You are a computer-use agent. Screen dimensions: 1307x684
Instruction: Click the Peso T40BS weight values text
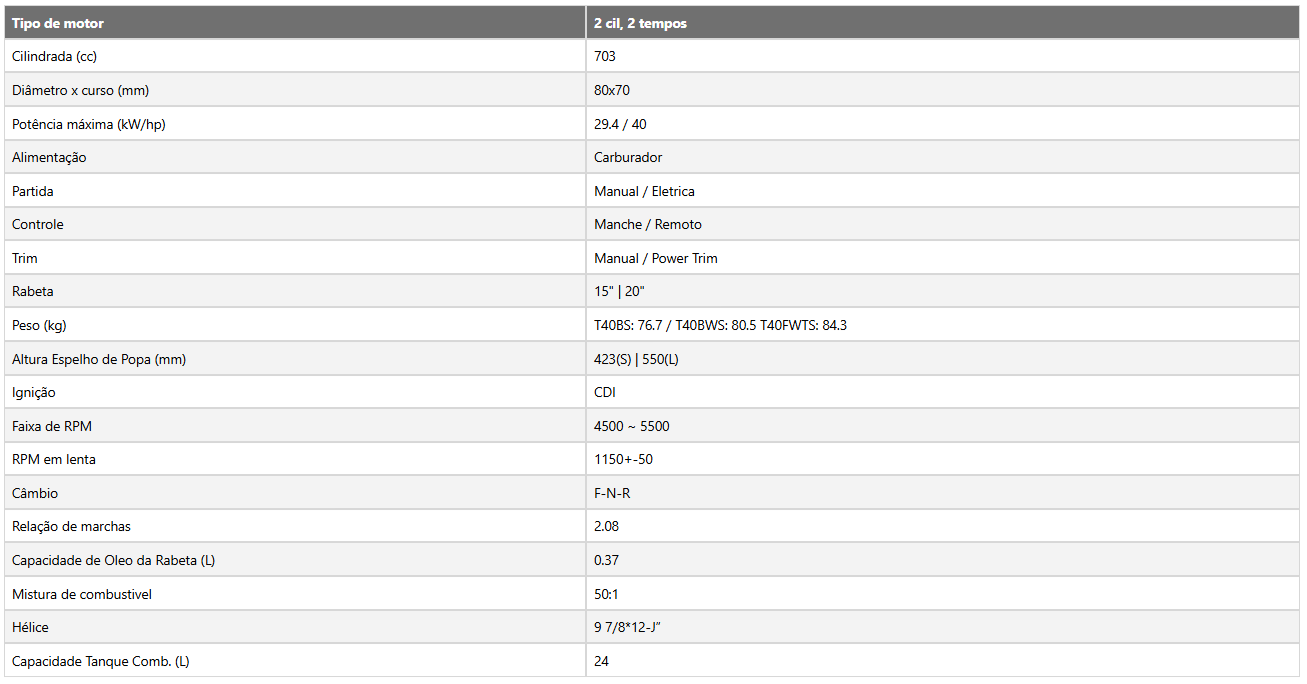pyautogui.click(x=720, y=325)
